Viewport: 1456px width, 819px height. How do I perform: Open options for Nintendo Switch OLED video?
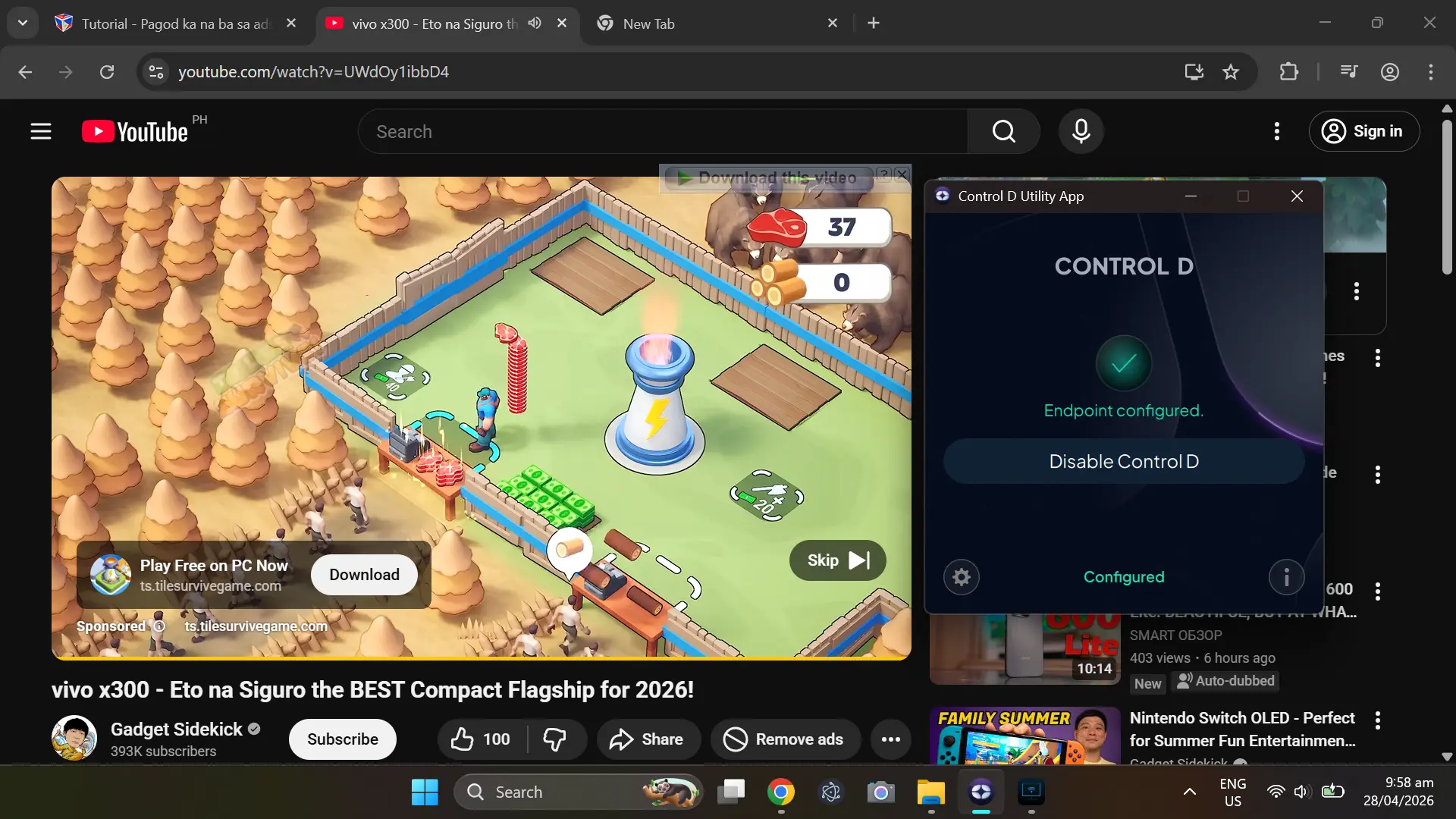point(1378,720)
